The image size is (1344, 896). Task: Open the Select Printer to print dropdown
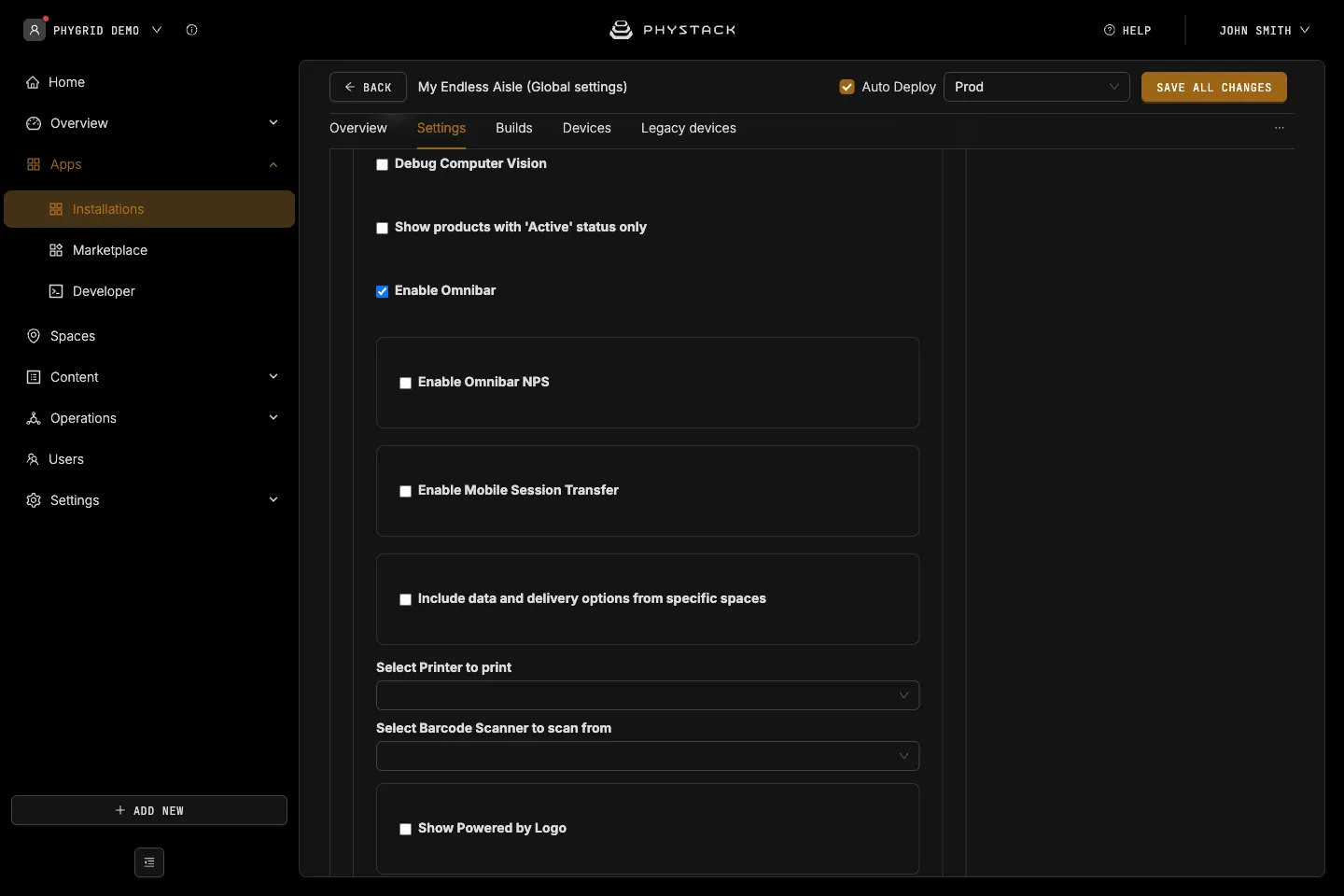648,695
